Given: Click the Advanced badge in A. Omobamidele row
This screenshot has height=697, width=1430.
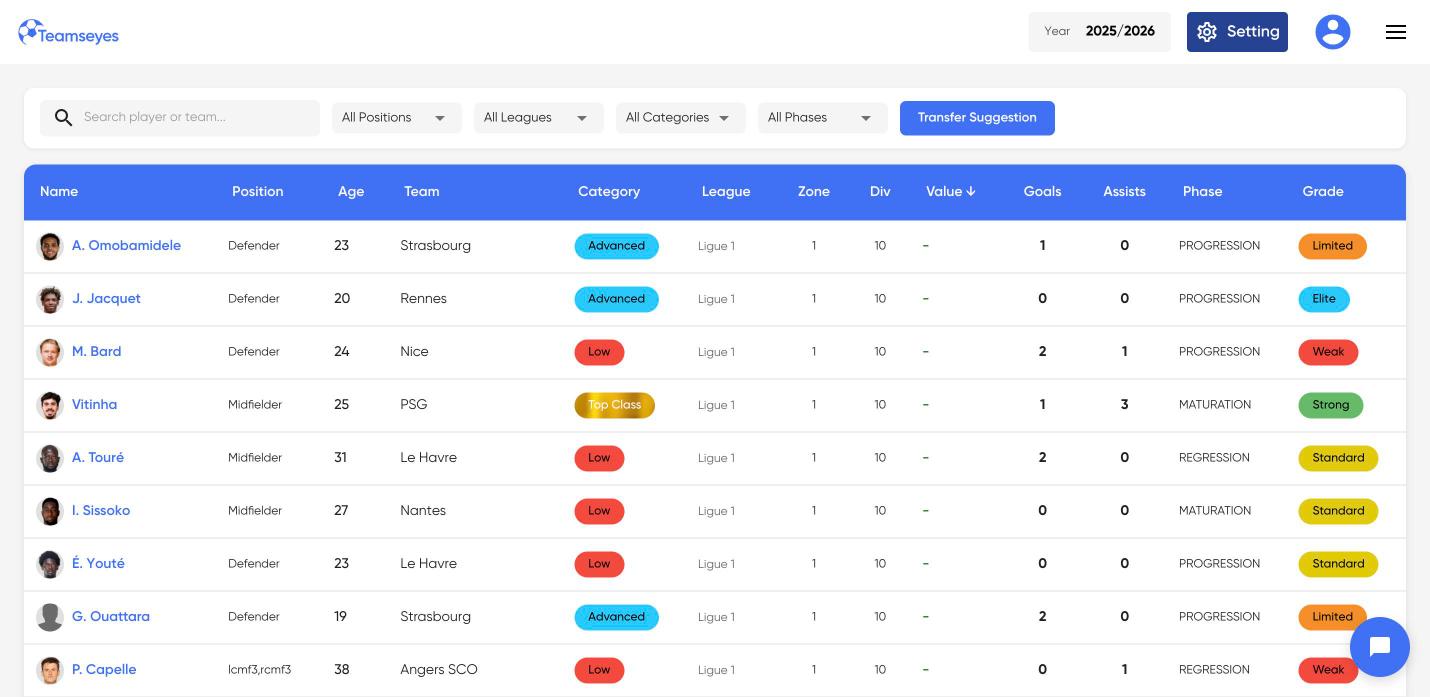Looking at the screenshot, I should 616,246.
